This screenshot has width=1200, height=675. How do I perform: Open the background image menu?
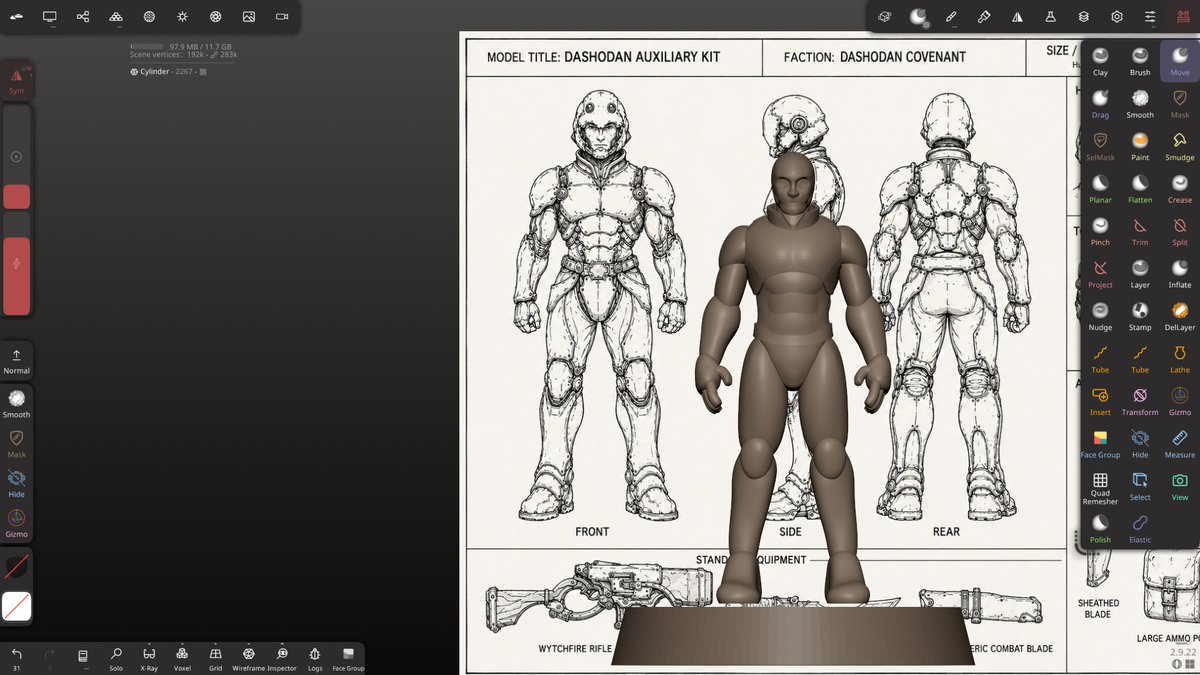[x=249, y=17]
